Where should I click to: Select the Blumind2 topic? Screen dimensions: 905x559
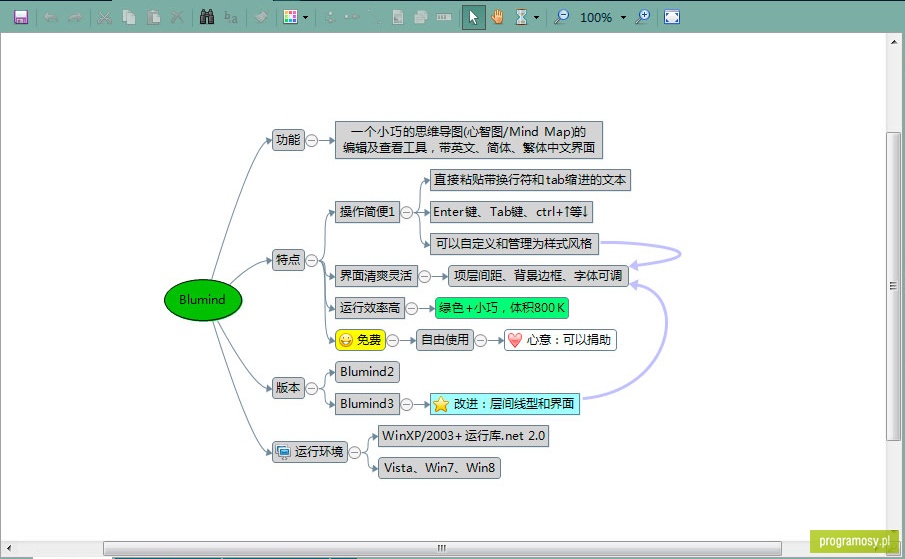coord(367,372)
